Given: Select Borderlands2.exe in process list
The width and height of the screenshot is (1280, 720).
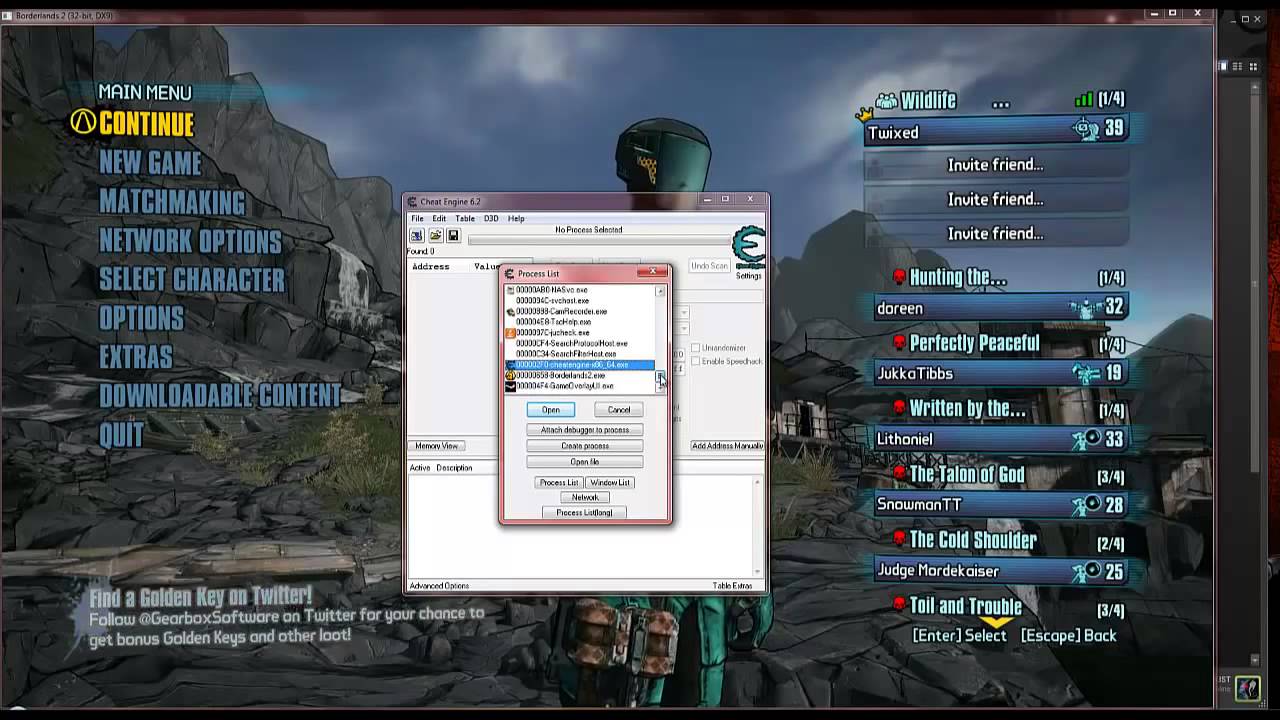Looking at the screenshot, I should click(x=580, y=375).
